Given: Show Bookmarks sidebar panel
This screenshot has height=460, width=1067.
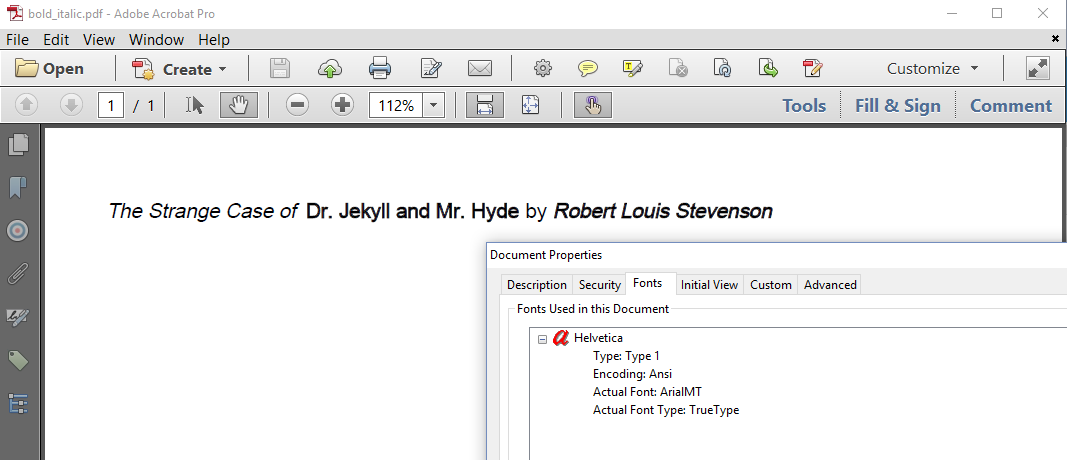Looking at the screenshot, I should pyautogui.click(x=18, y=187).
